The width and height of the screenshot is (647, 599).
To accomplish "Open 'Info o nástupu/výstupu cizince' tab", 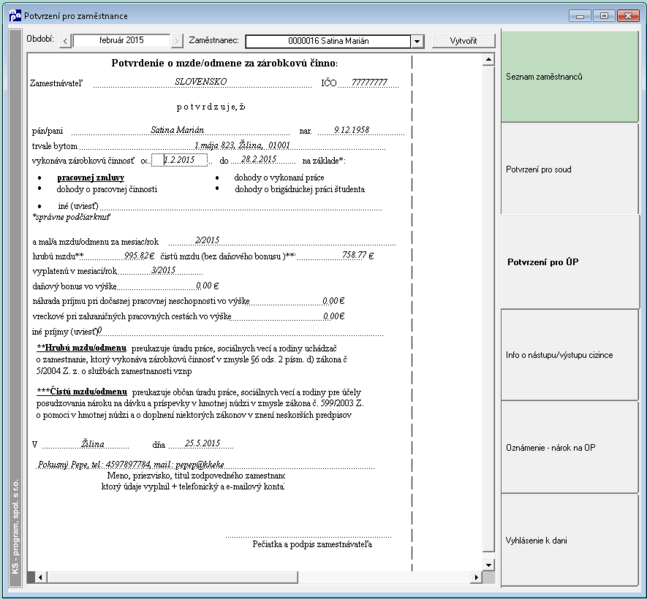I will 569,355.
